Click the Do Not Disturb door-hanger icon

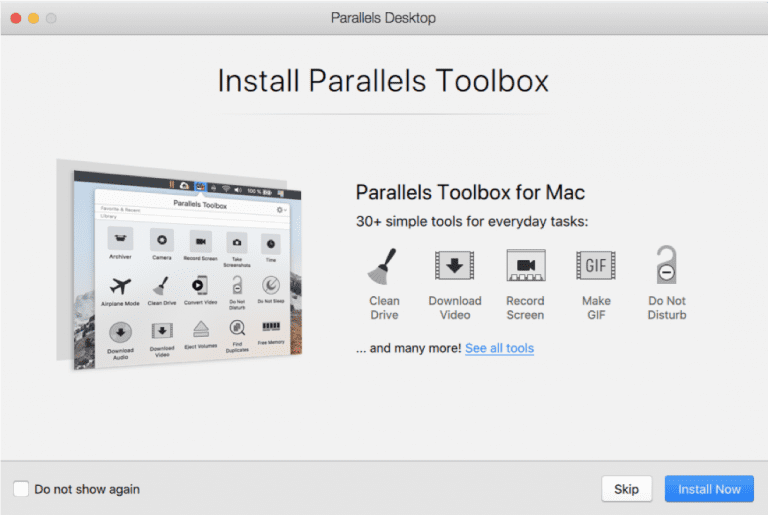click(666, 265)
